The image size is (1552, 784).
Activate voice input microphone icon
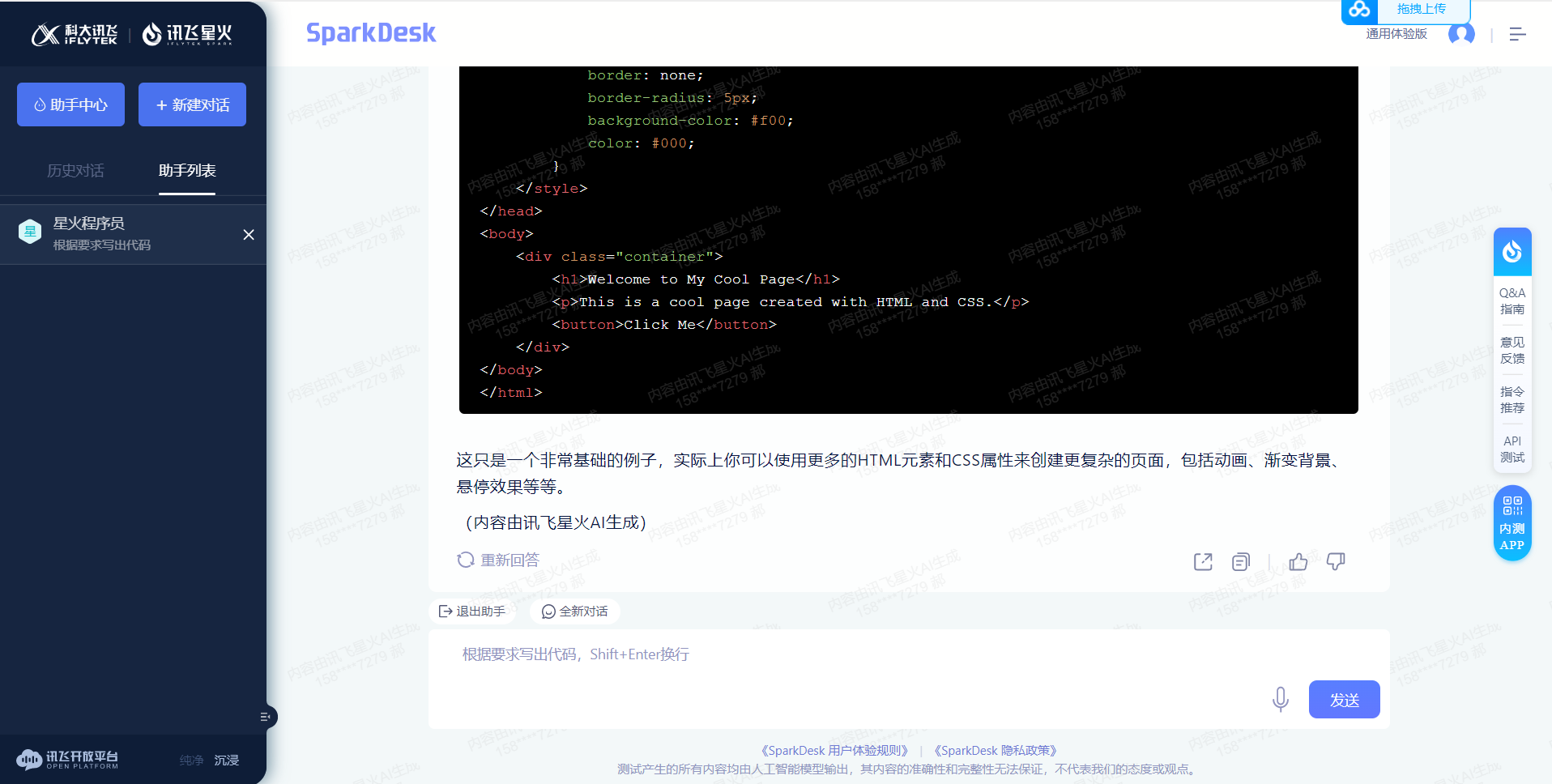1280,699
